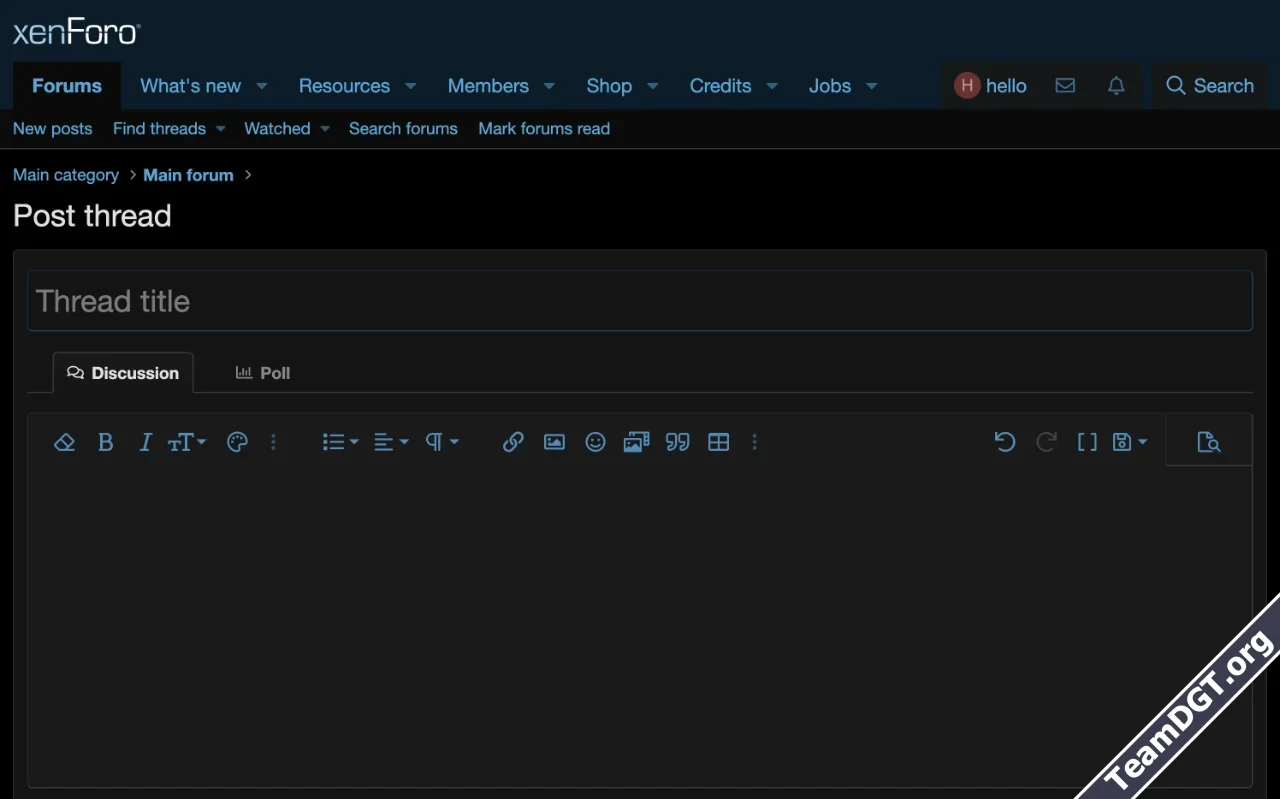The image size is (1280, 799).
Task: Expand the font size dropdown
Action: coord(187,442)
